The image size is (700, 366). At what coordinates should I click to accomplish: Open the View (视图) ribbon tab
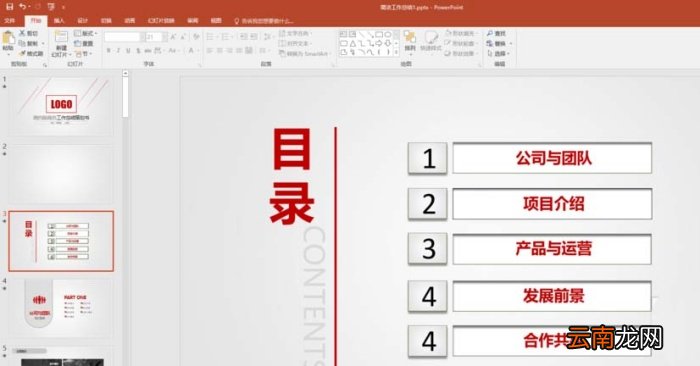[216, 21]
